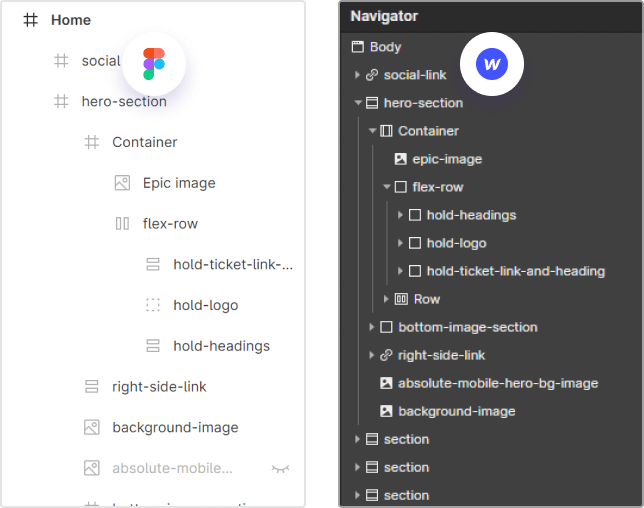Click the flex-row auto layout icon in Figma

tap(122, 224)
